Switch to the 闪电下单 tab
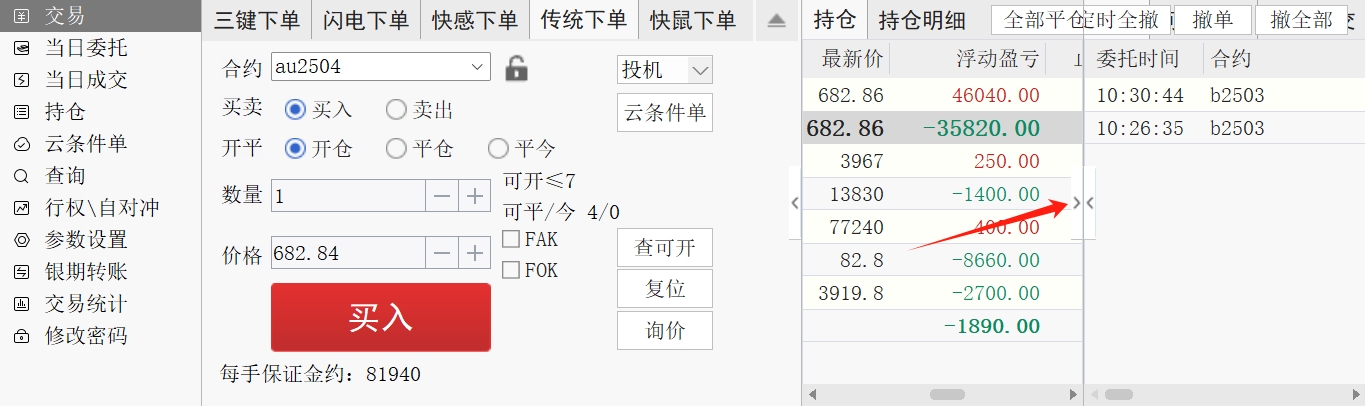The image size is (1365, 406). (366, 20)
